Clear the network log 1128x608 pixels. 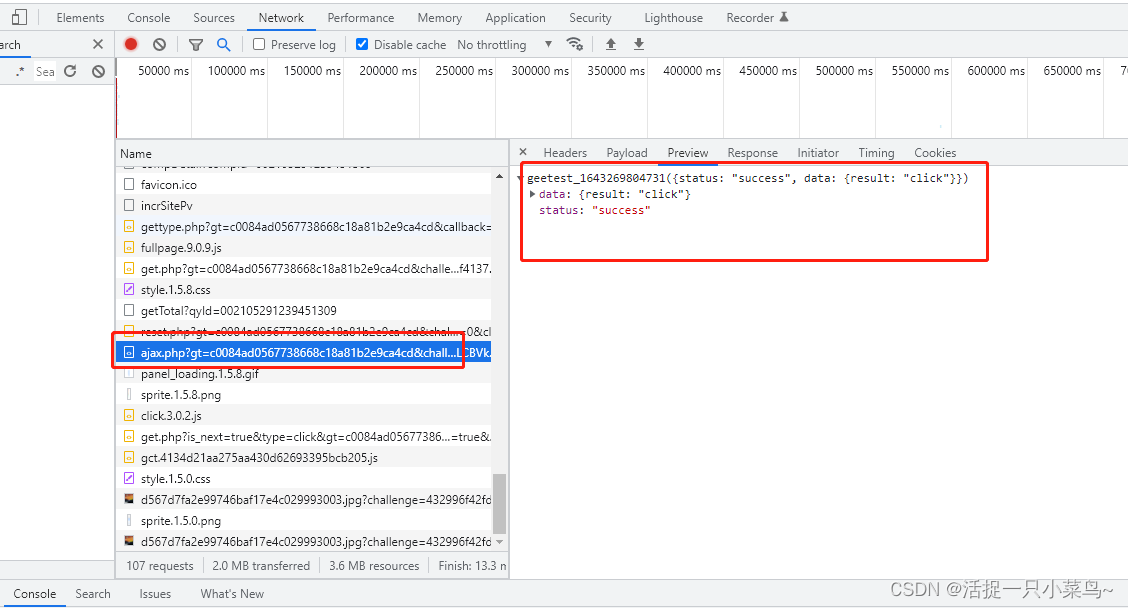tap(159, 45)
